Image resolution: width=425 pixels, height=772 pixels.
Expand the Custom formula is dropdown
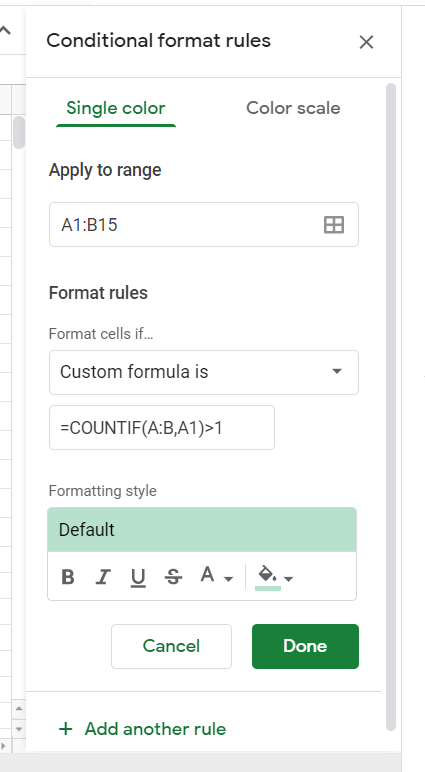pyautogui.click(x=204, y=372)
